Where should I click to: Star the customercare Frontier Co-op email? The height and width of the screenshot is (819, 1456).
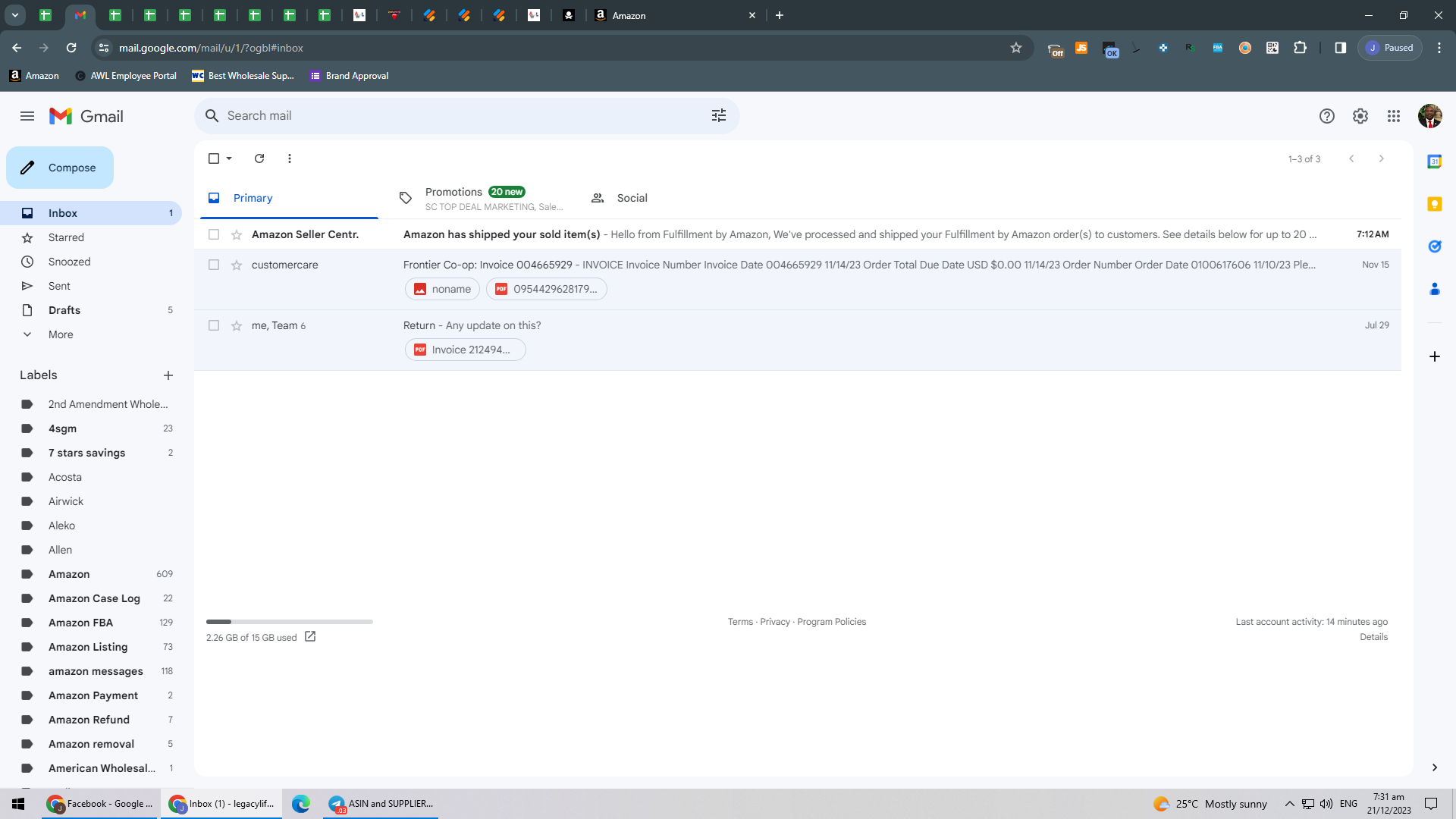tap(237, 265)
